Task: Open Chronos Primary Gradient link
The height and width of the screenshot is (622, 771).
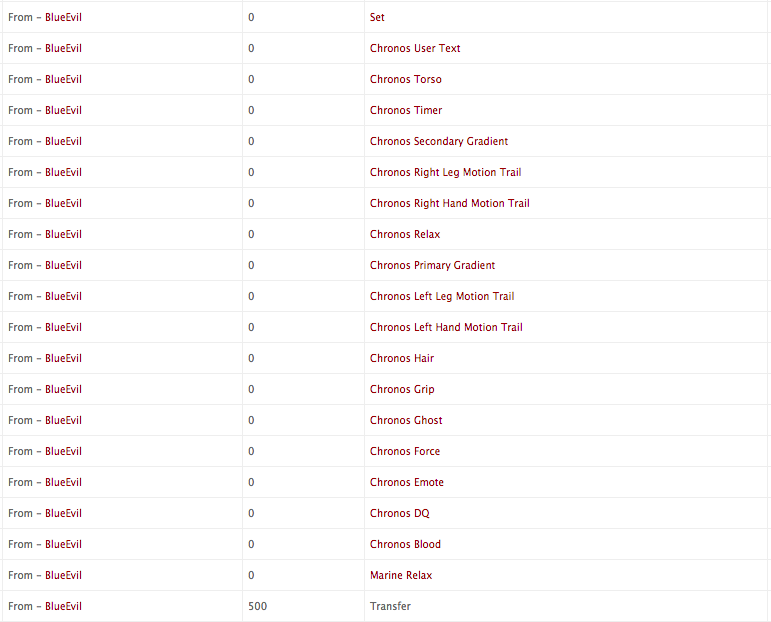Action: point(433,265)
